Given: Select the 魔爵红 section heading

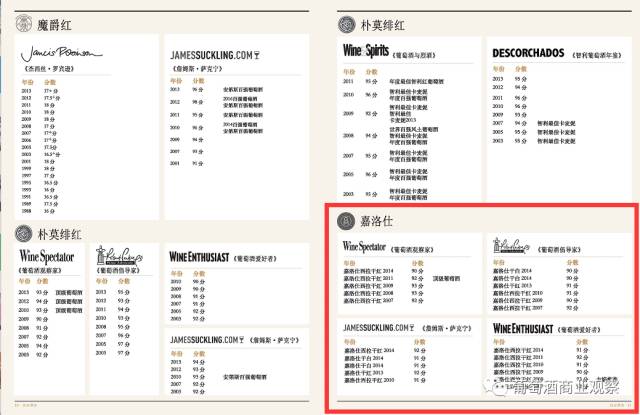Looking at the screenshot, I should coord(54,25).
